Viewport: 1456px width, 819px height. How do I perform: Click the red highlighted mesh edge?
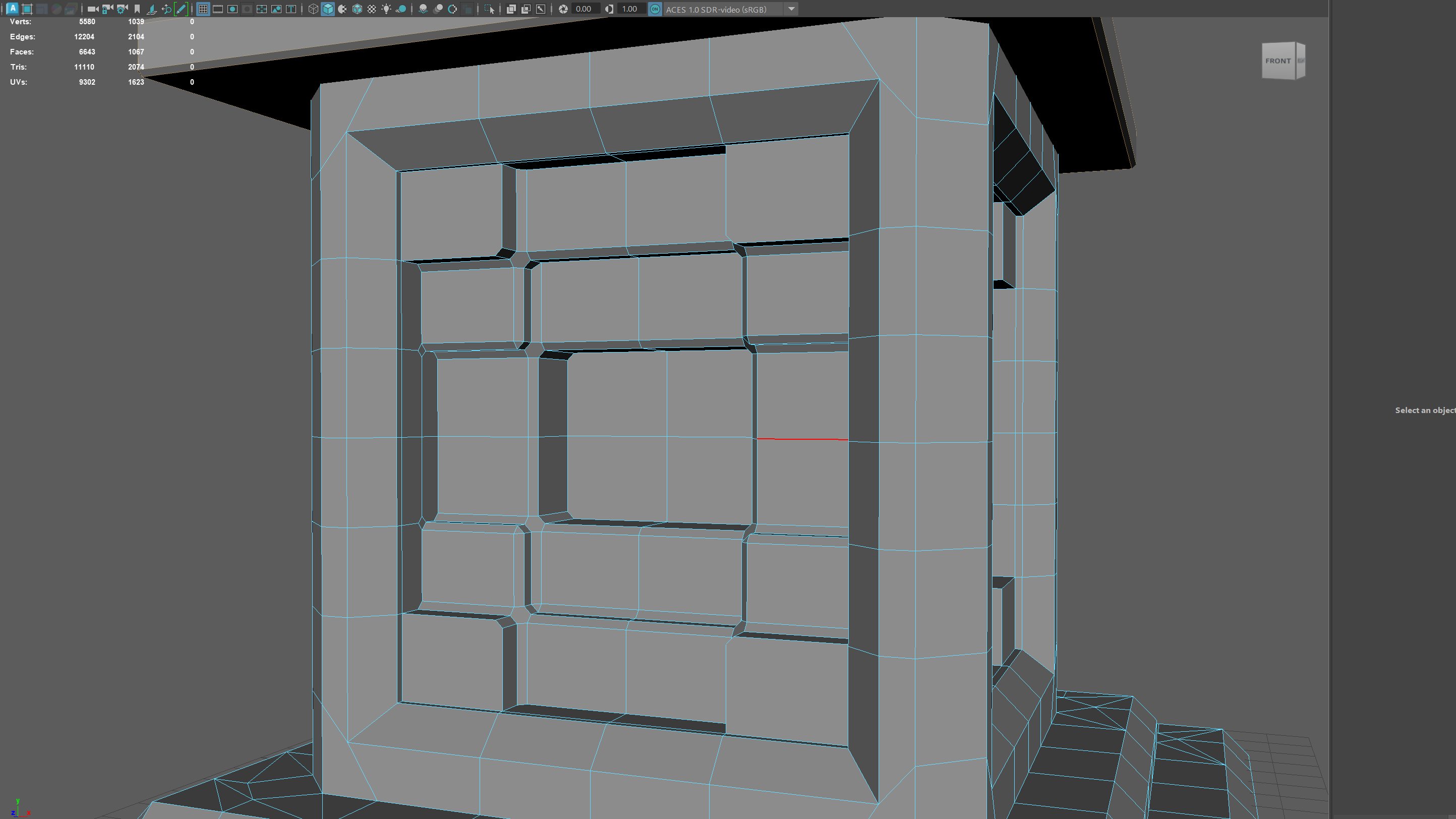(802, 439)
